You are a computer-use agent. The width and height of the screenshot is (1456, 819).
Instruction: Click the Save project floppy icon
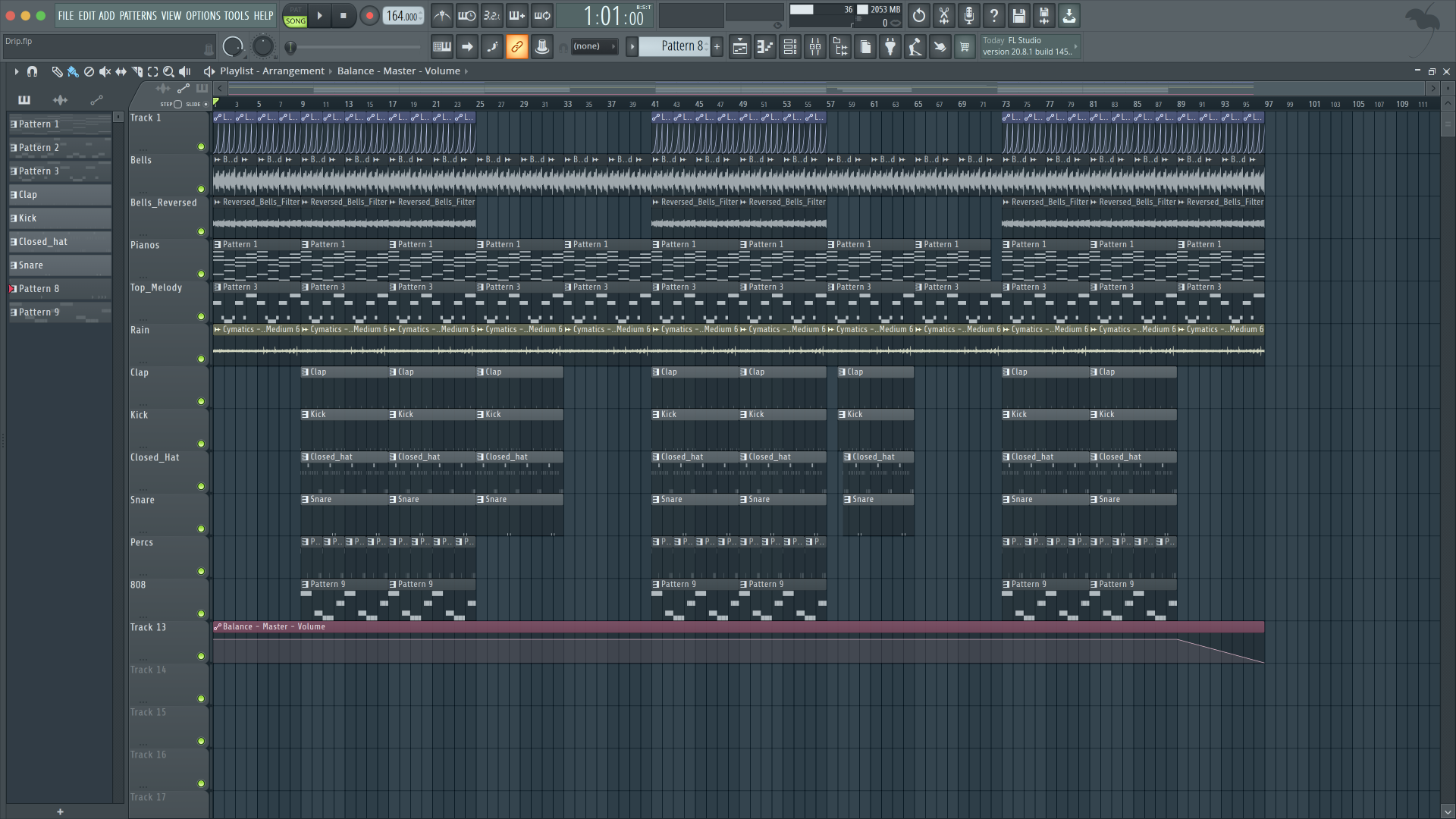point(1019,16)
